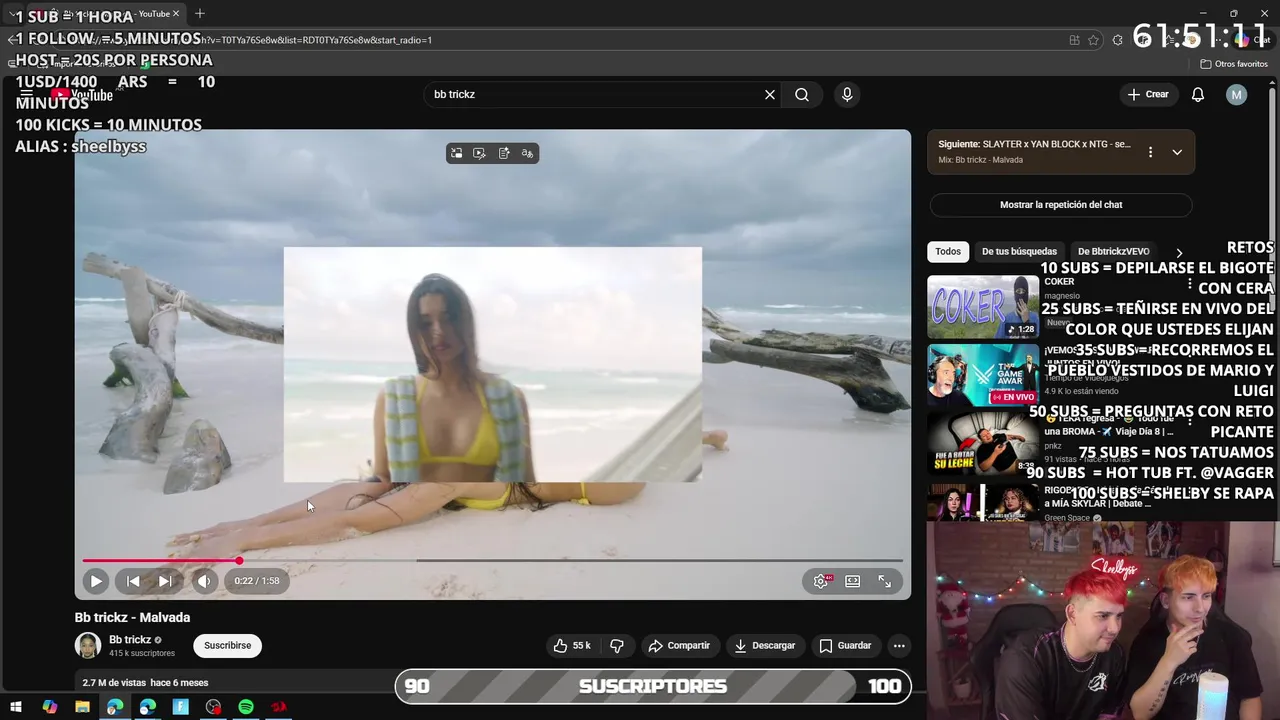The width and height of the screenshot is (1280, 720).
Task: Open picture-in-picture from video overlay toolbar
Action: tap(457, 153)
